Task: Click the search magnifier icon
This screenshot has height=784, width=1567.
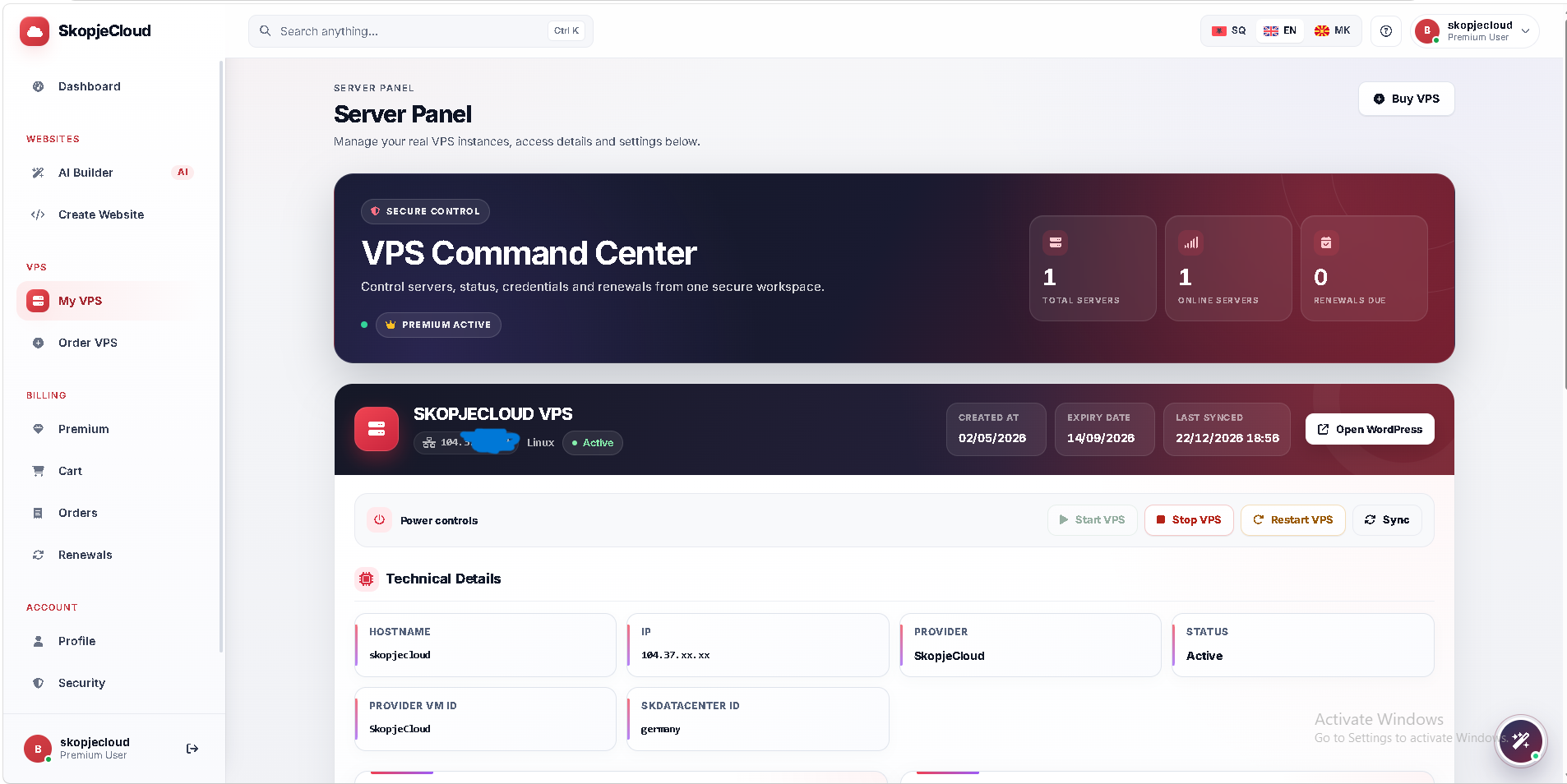Action: coord(266,31)
